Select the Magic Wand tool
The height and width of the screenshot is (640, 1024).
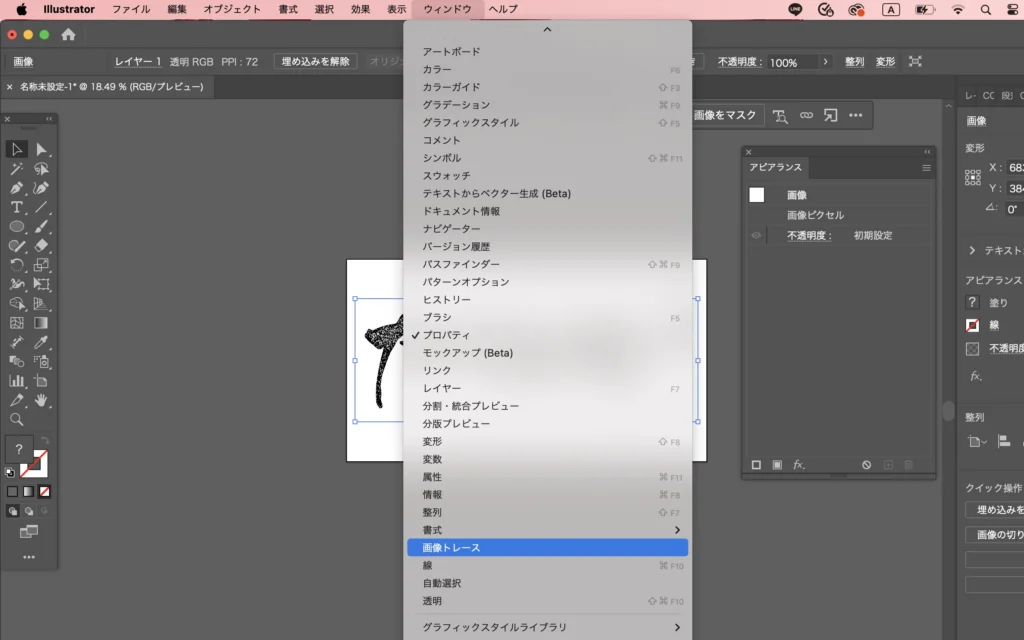tap(17, 169)
